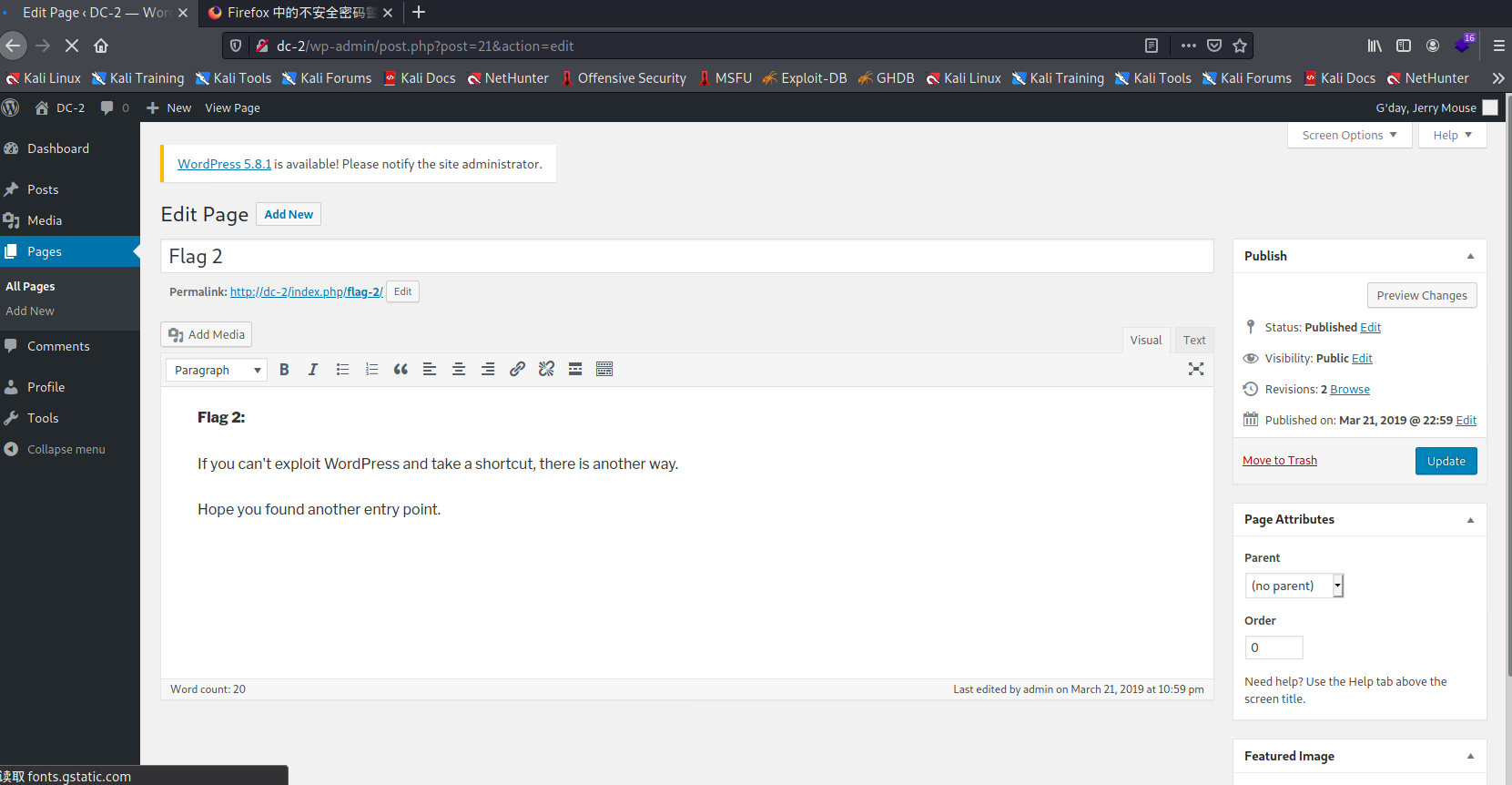Stop page loading in Firefox

(72, 46)
